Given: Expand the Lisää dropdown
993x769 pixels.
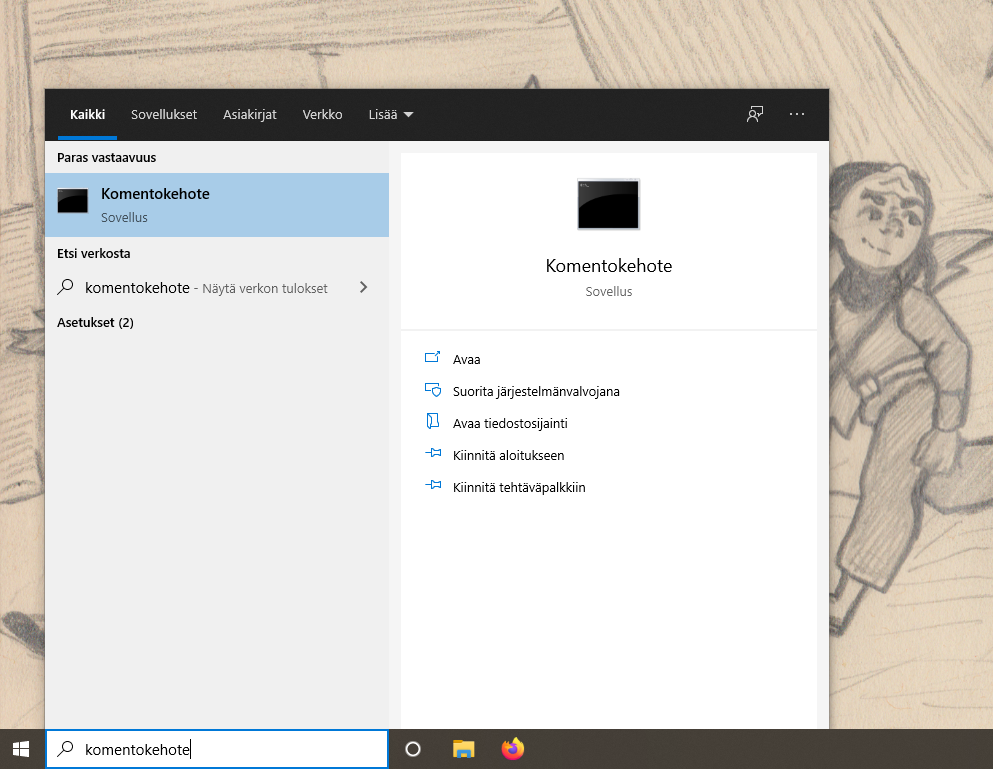Looking at the screenshot, I should point(391,115).
